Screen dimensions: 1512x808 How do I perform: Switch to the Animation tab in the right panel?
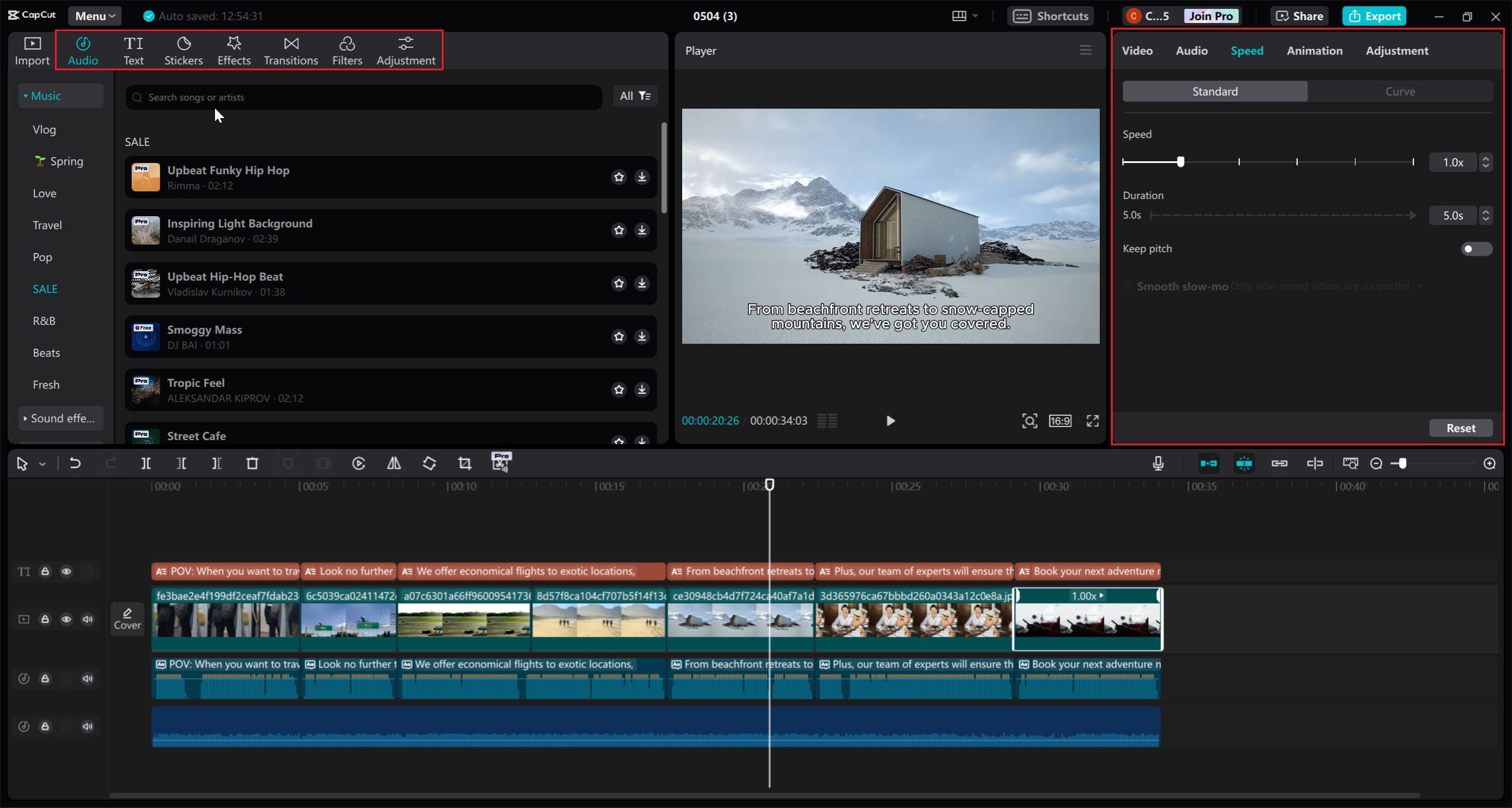(1314, 51)
